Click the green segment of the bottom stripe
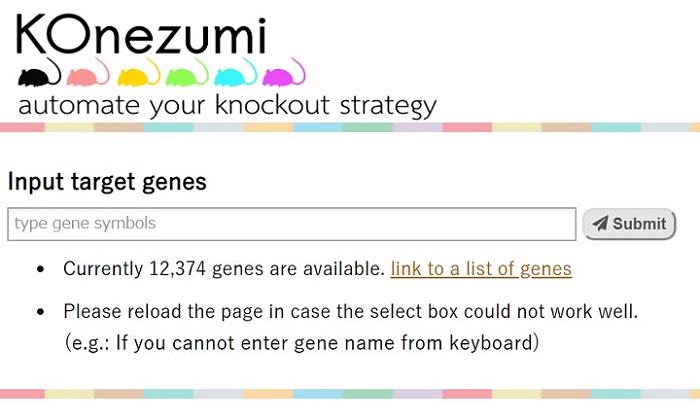The image size is (700, 420). [x=369, y=394]
